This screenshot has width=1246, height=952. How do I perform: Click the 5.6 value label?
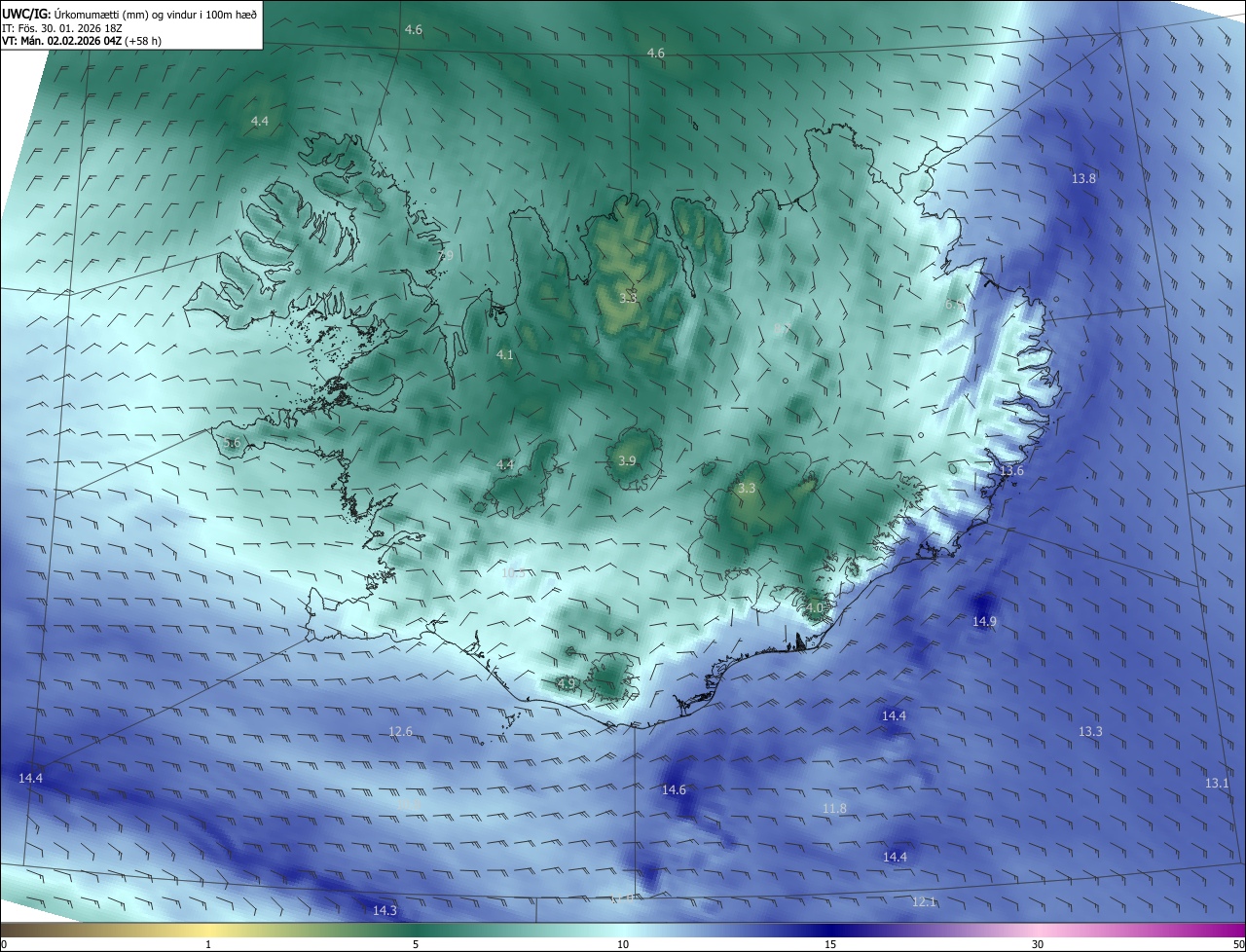coord(232,443)
